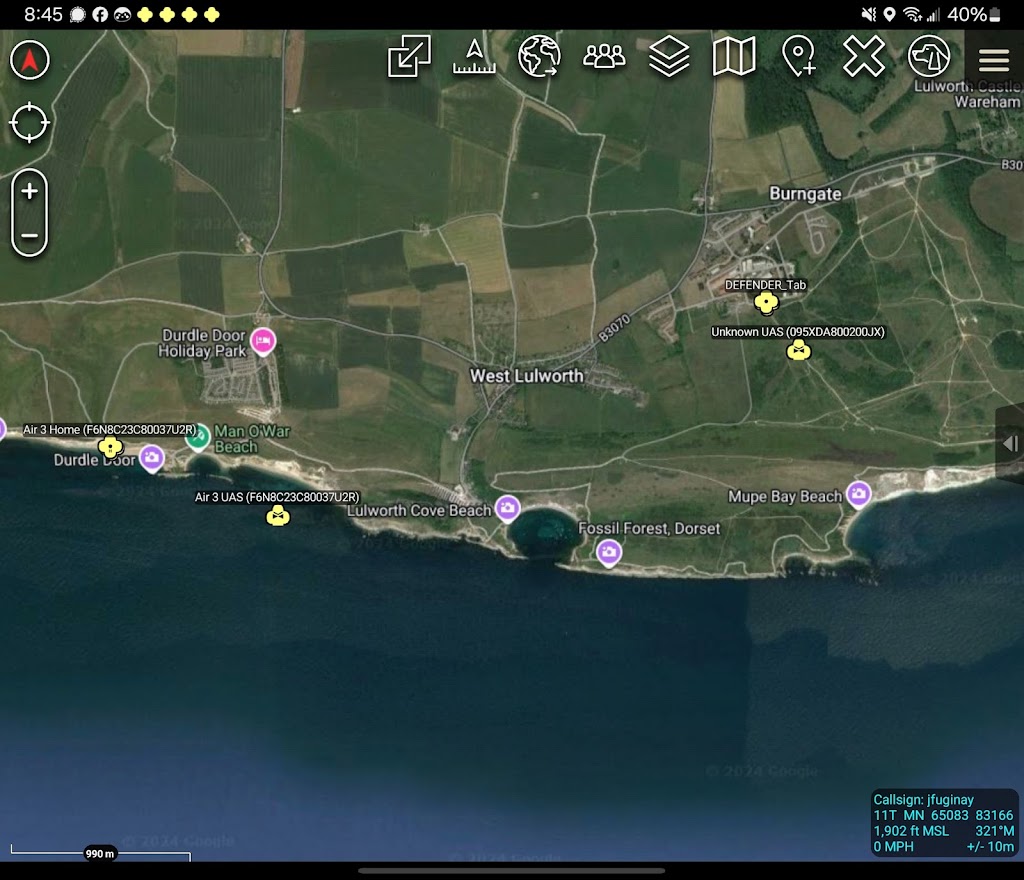This screenshot has height=880, width=1024.
Task: Select the Unknown UAS drone marker
Action: (798, 351)
